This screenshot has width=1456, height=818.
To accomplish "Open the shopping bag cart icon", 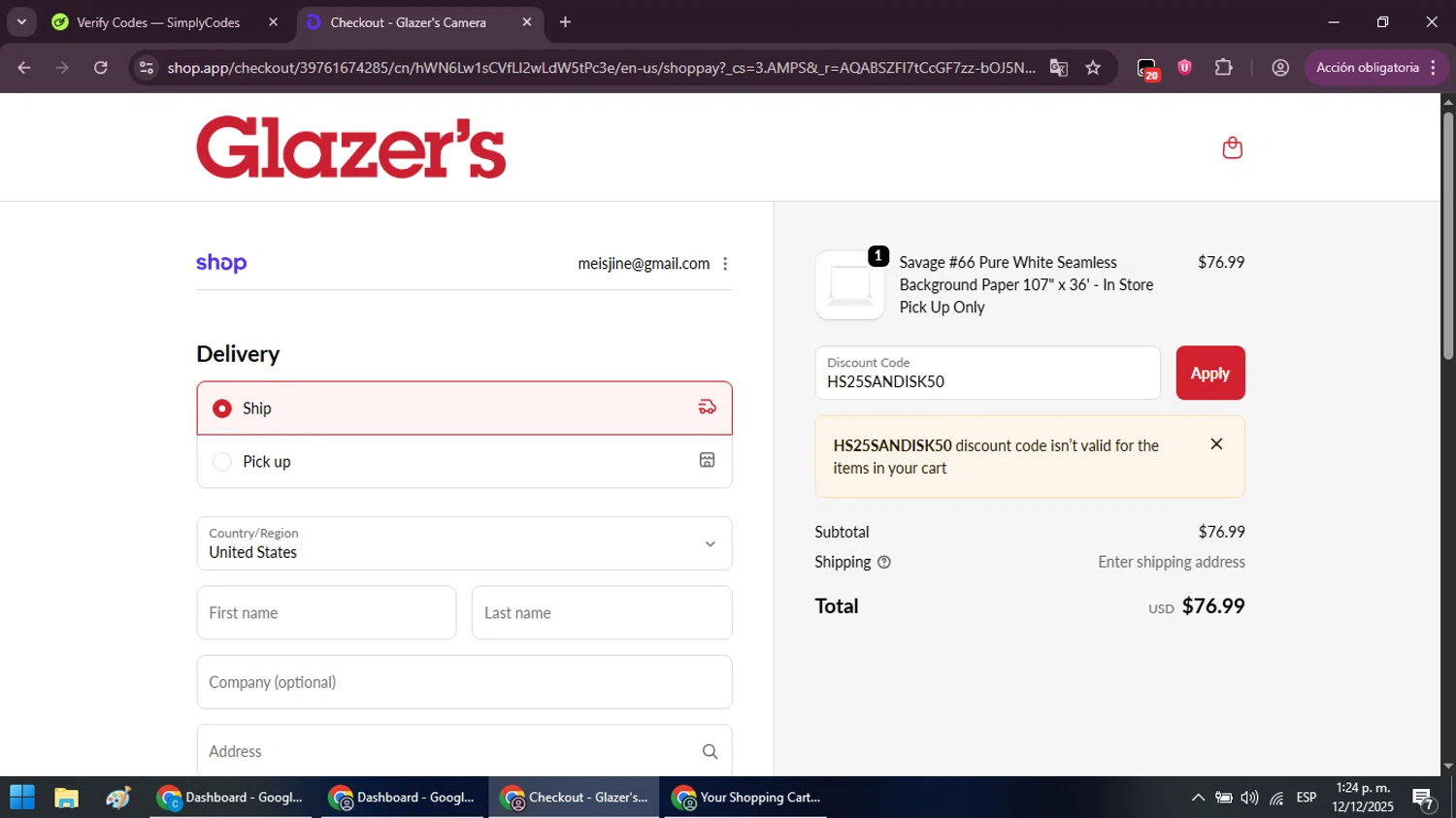I will coord(1232,147).
